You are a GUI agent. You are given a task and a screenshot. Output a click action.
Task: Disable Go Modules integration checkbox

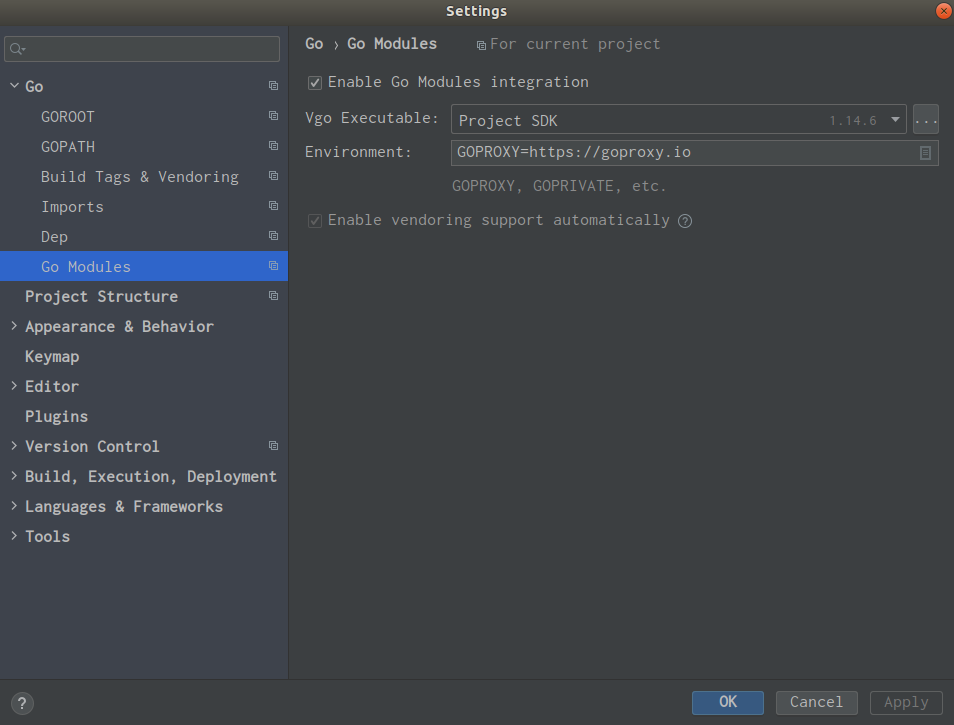(315, 83)
